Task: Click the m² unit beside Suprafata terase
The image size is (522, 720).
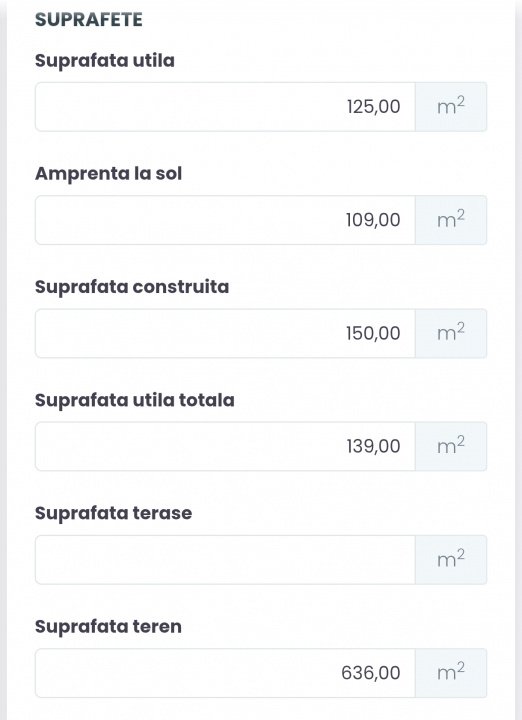Action: pos(451,560)
